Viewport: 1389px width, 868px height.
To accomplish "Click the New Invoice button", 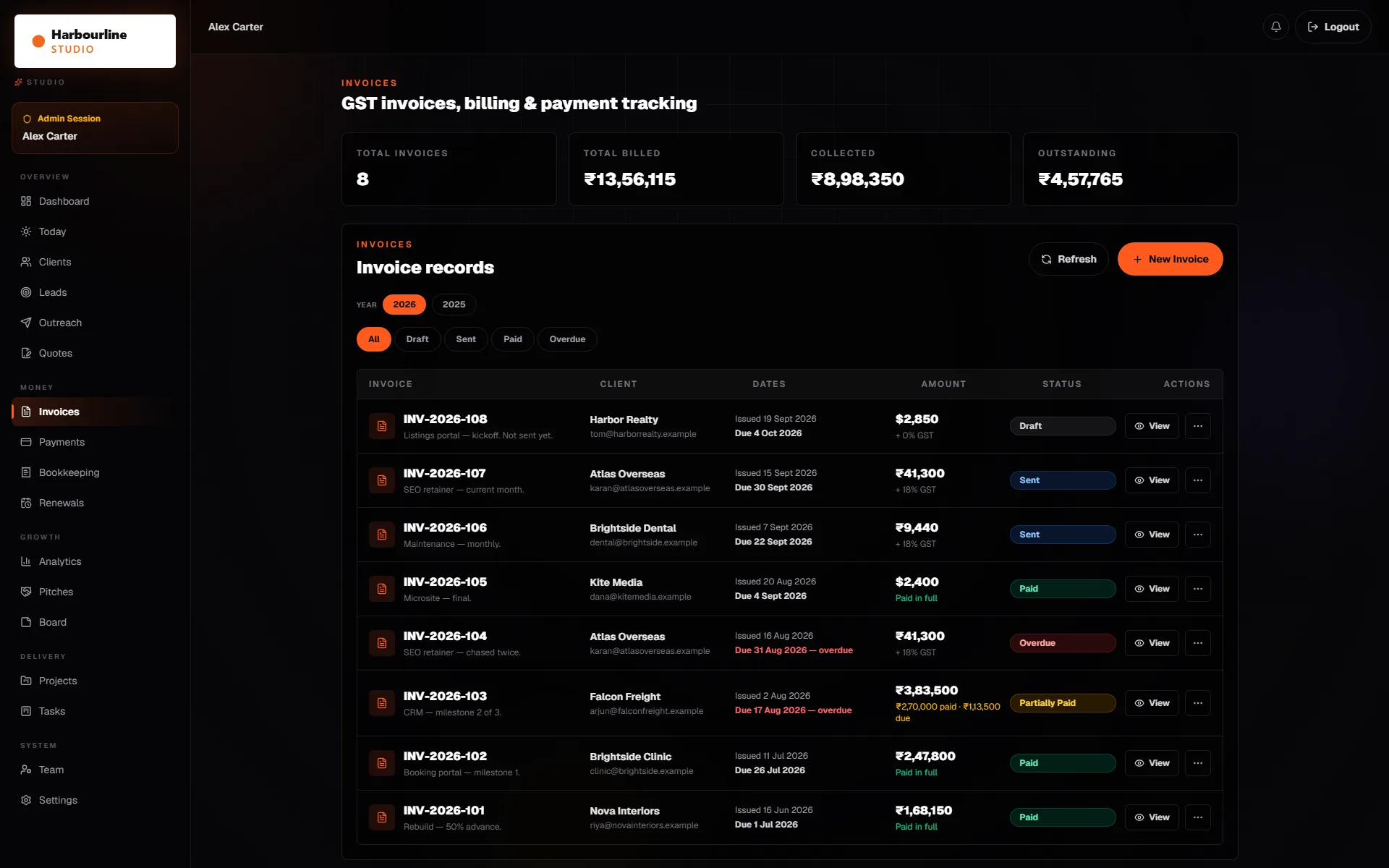I will coord(1170,259).
